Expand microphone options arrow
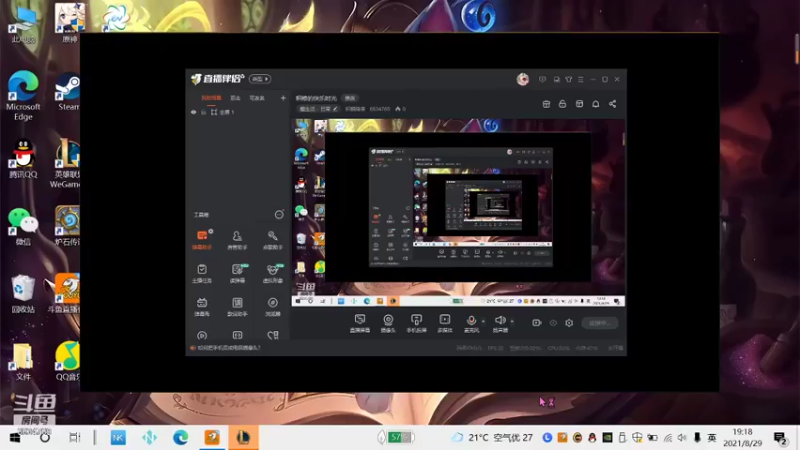Screen dimensions: 800x450 [x=483, y=321]
